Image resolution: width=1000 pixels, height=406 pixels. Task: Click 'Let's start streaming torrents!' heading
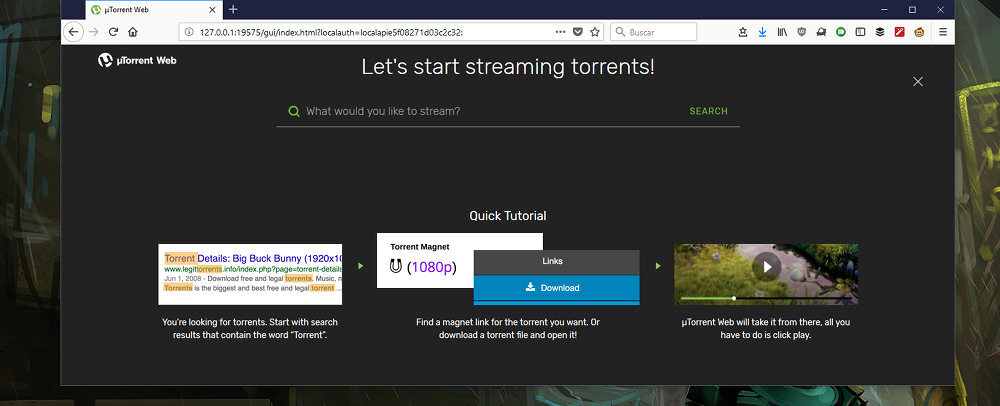click(508, 67)
